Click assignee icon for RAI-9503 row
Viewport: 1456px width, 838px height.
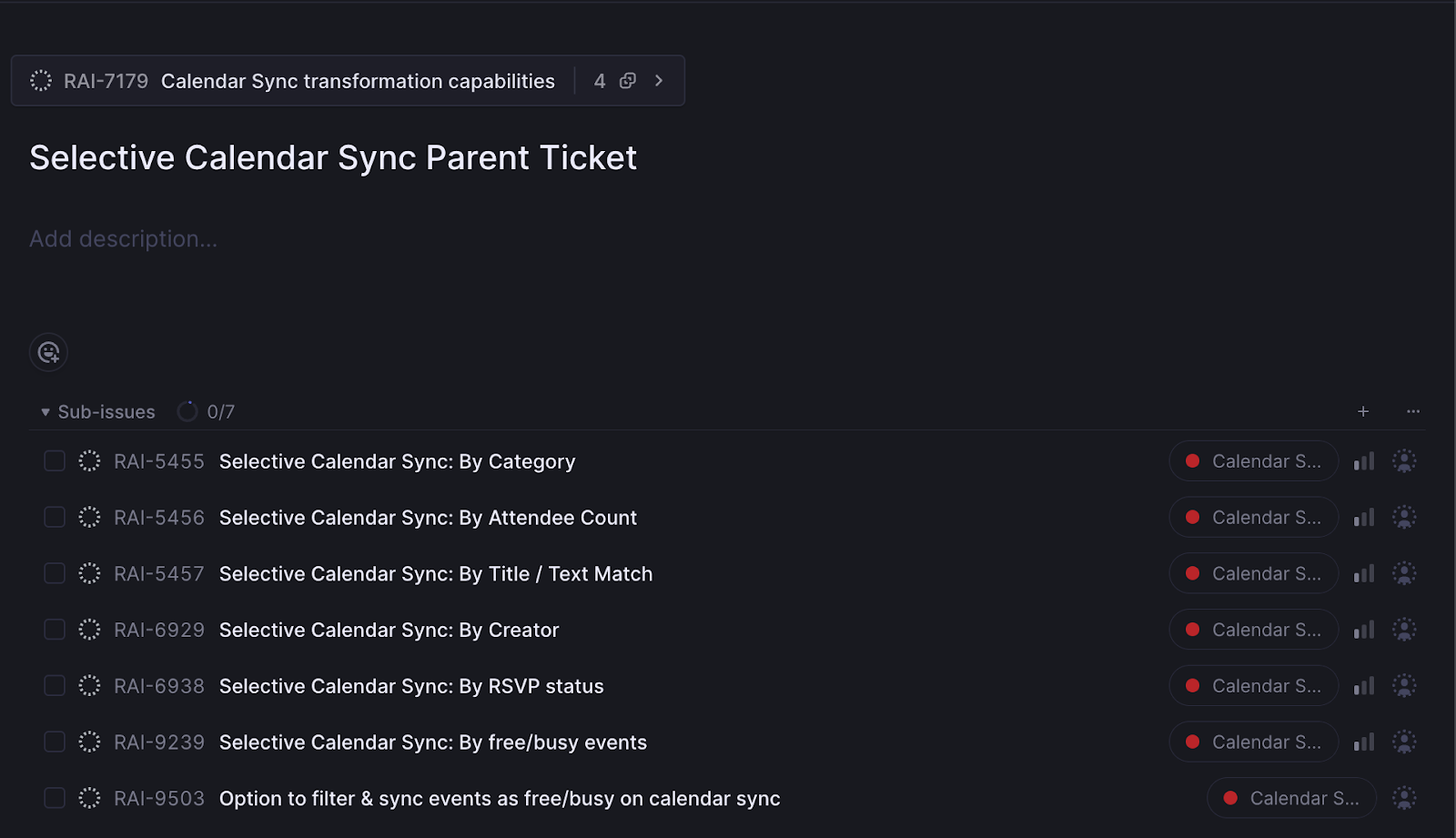coord(1404,799)
